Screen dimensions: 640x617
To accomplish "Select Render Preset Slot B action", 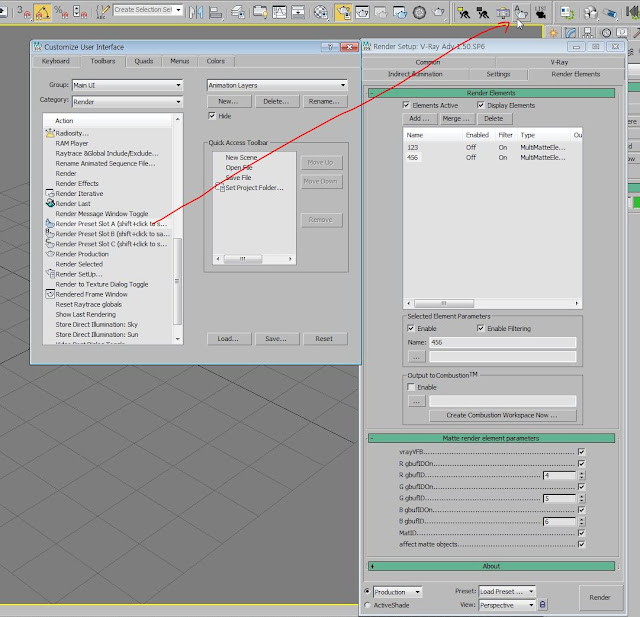I will click(x=108, y=234).
